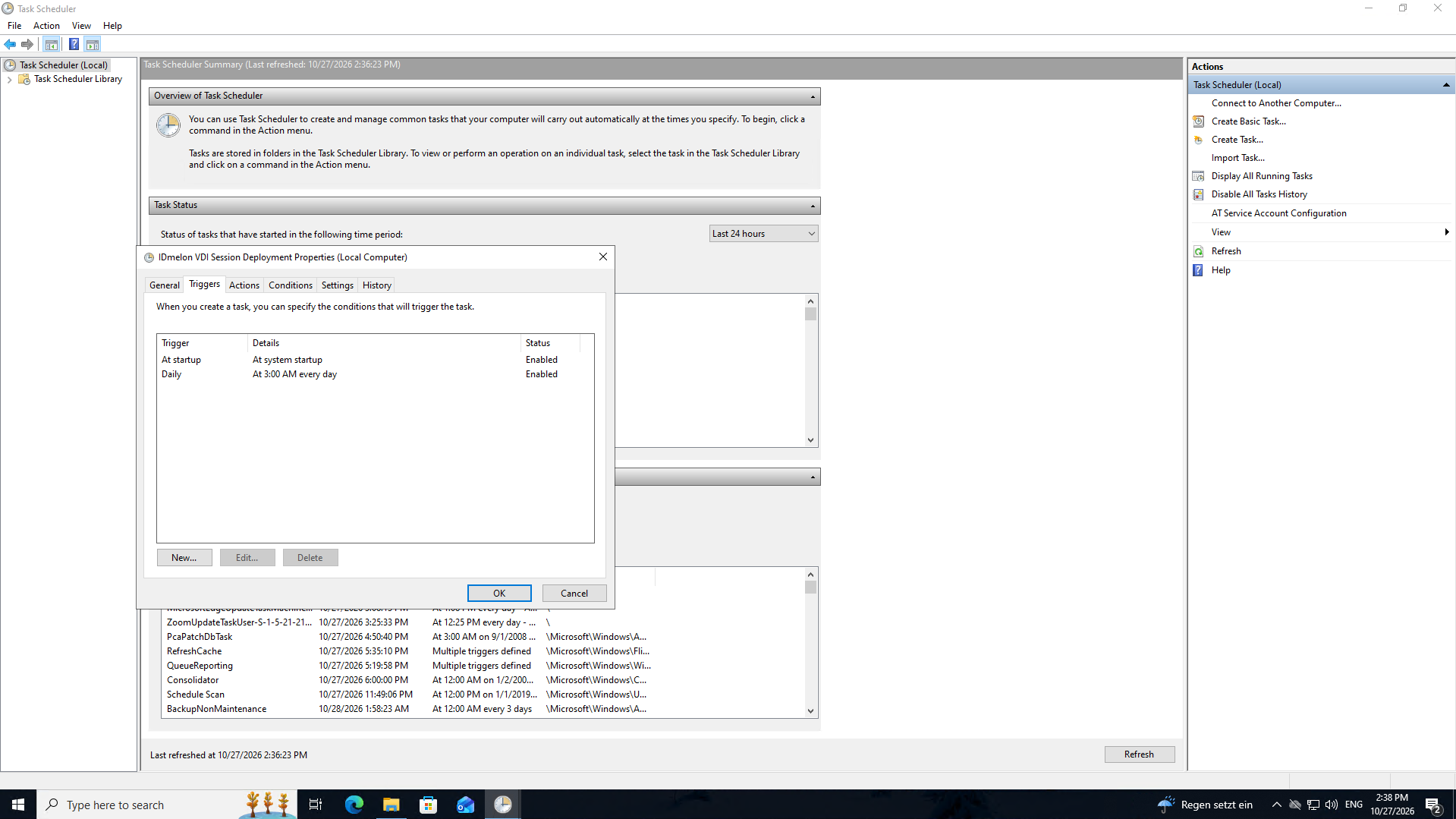Image resolution: width=1456 pixels, height=819 pixels.
Task: Click the Forward arrow toolbar icon
Action: pyautogui.click(x=27, y=44)
